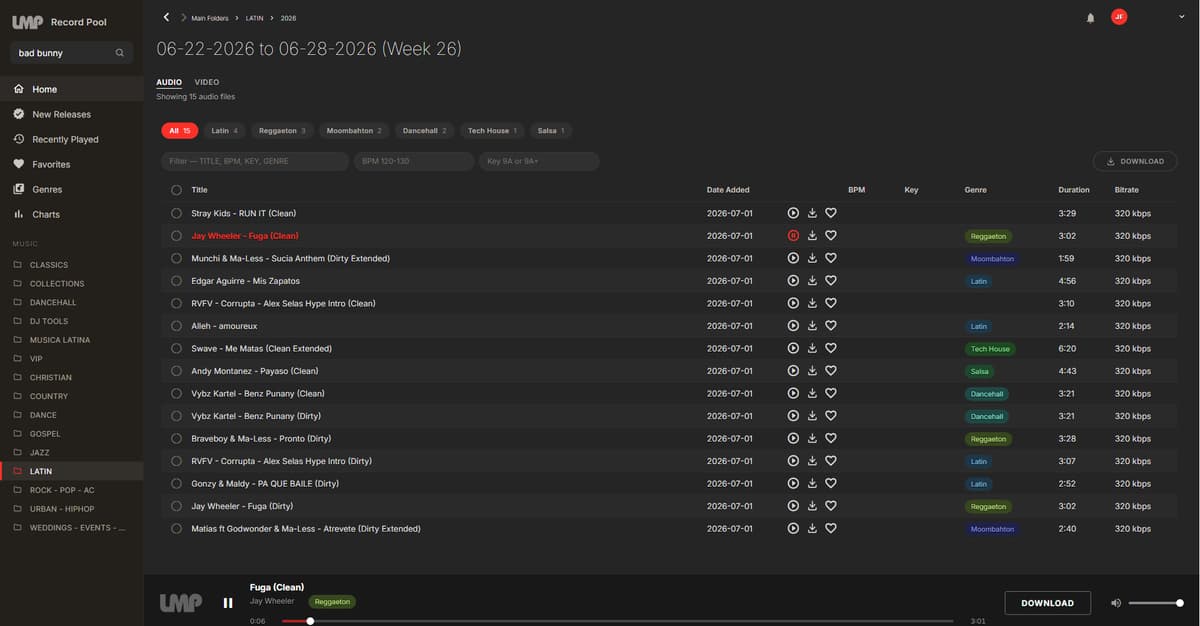1200x626 pixels.
Task: Toggle select-all circle in the table header
Action: click(176, 190)
